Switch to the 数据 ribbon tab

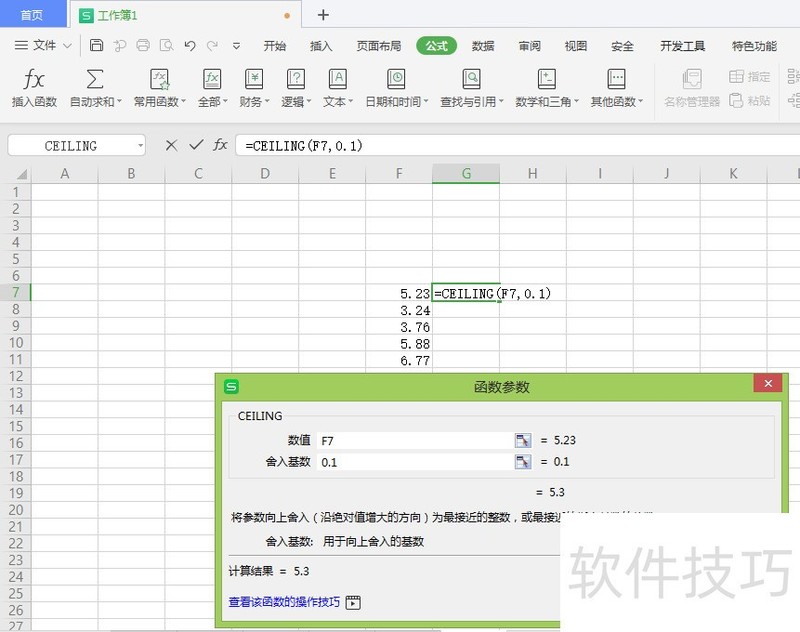[x=483, y=46]
